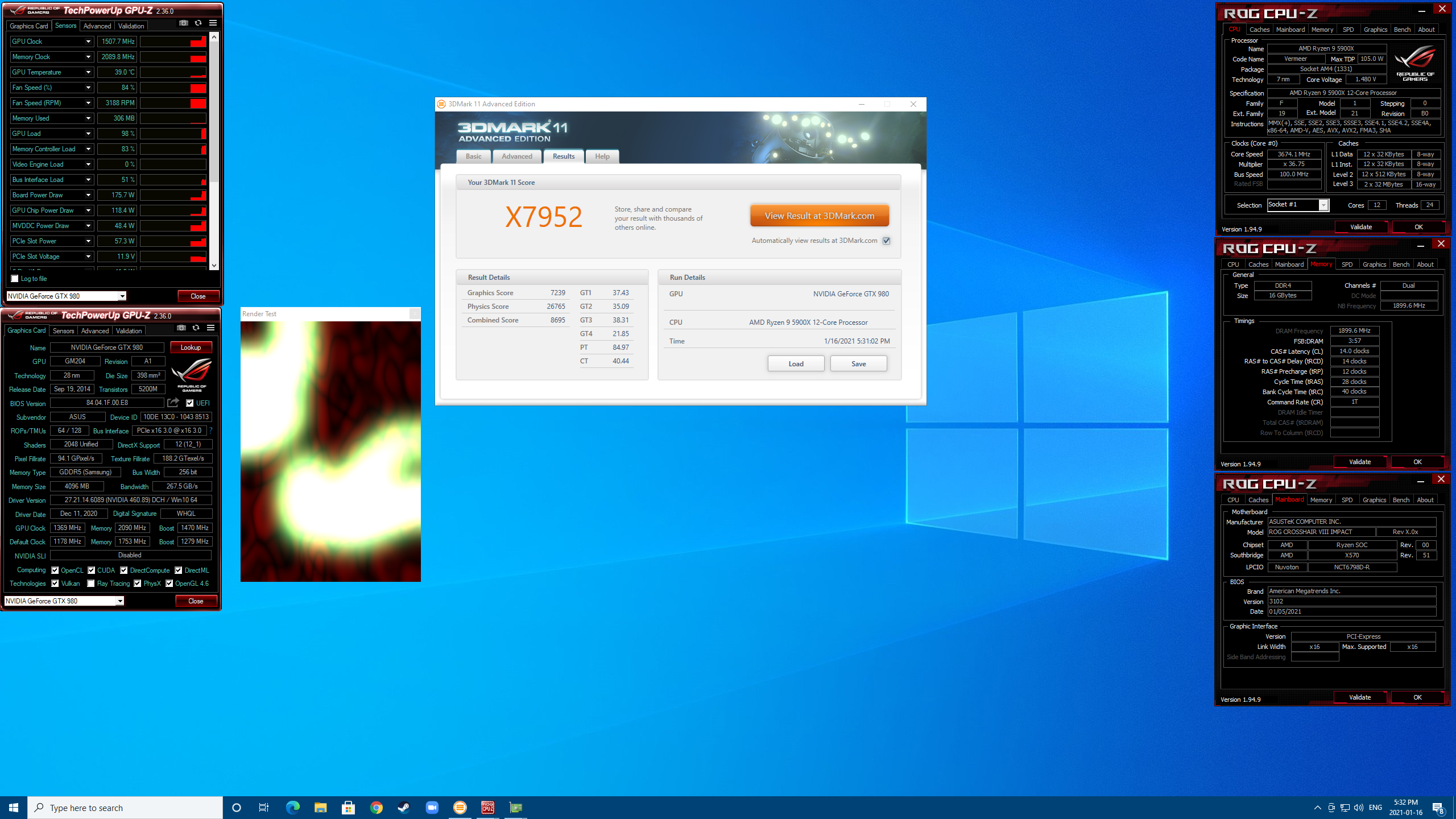The width and height of the screenshot is (1456, 819).
Task: Click Windows search box on taskbar
Action: (x=125, y=808)
